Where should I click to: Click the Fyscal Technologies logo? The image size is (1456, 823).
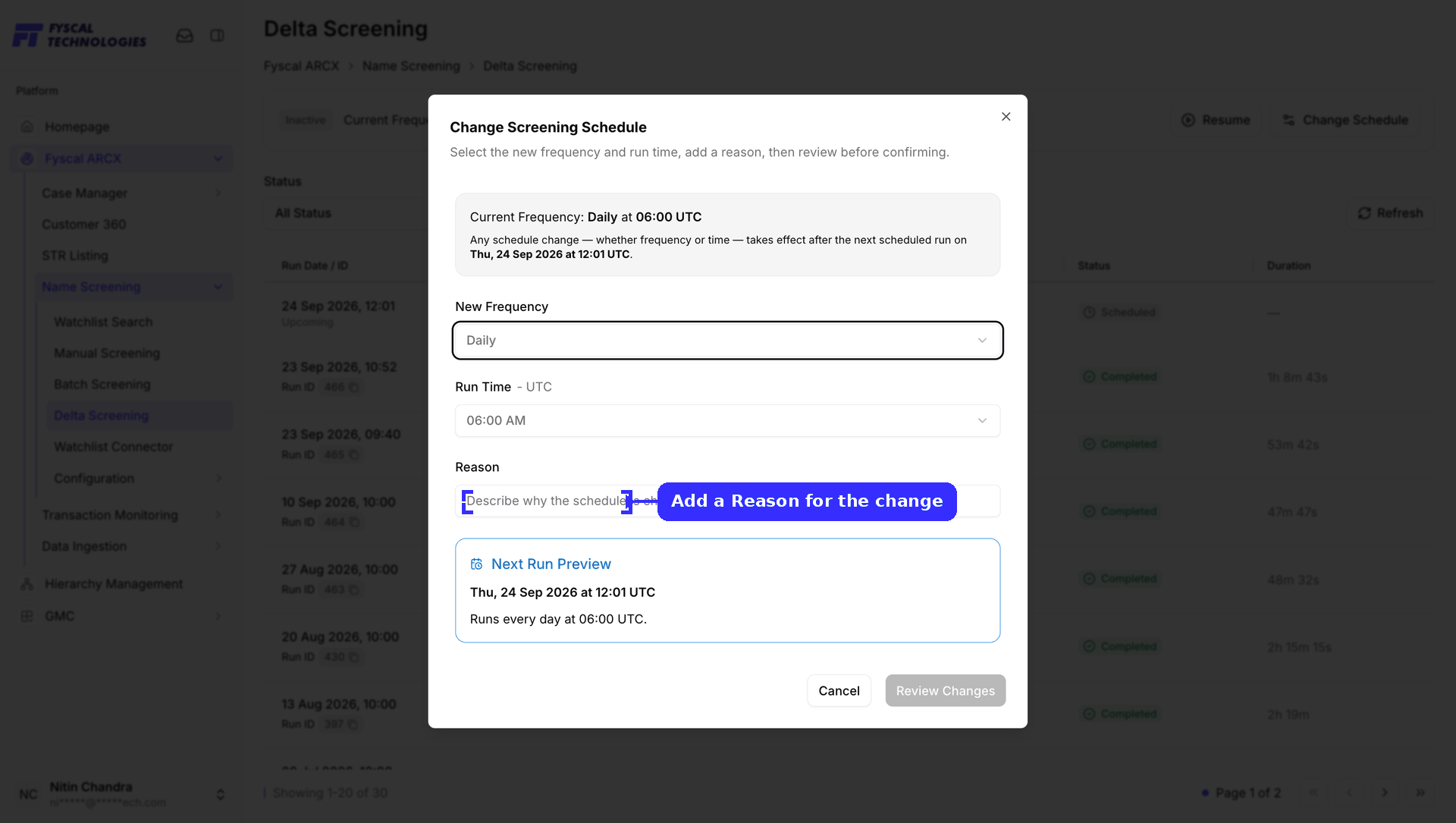(80, 35)
